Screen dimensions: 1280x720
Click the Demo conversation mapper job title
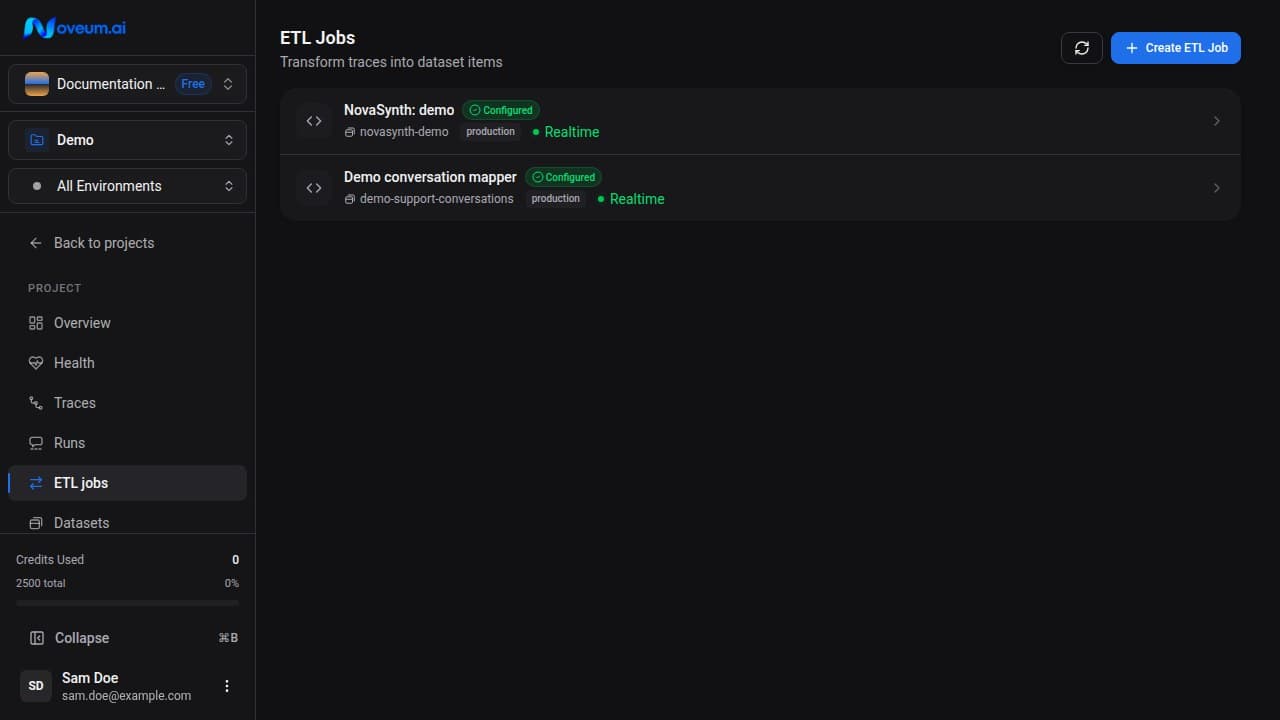[x=430, y=177]
